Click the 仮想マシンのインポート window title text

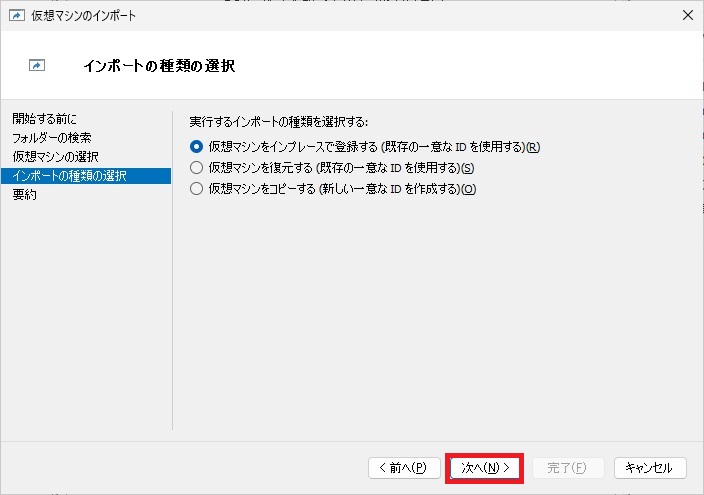point(84,15)
